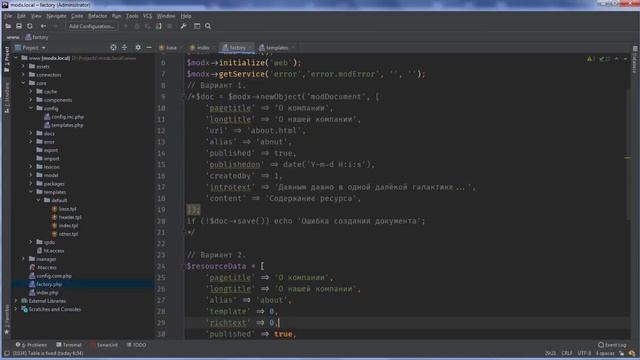Select Scratches and Consoles node

(x=51, y=309)
